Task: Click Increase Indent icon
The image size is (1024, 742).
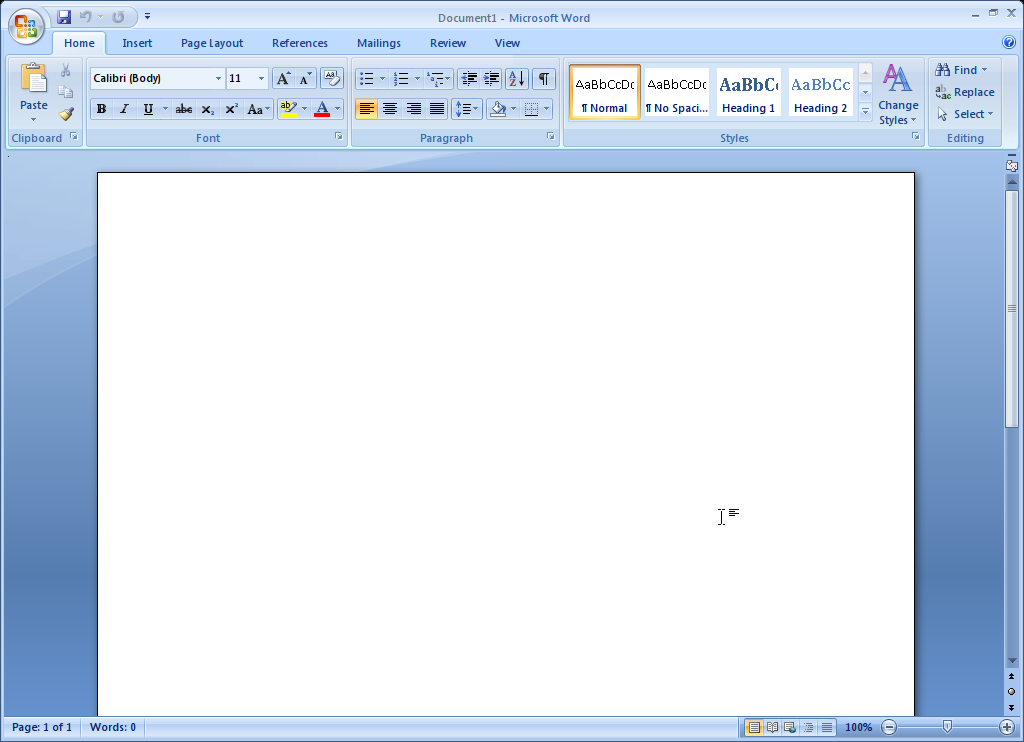Action: [x=491, y=79]
